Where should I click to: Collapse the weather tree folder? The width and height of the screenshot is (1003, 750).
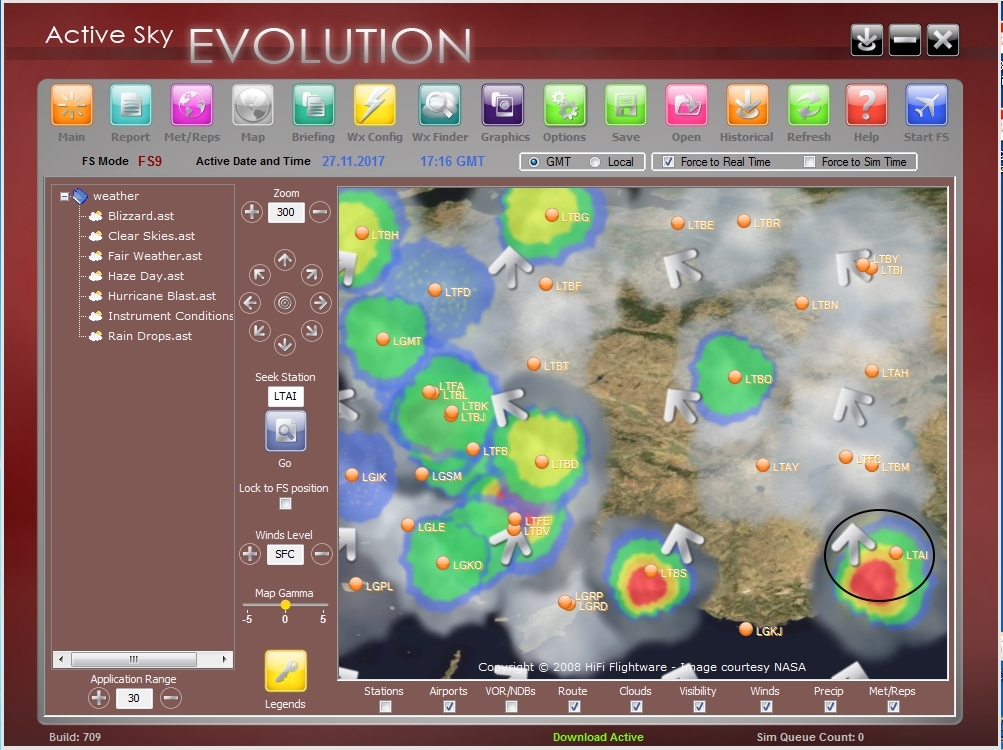click(64, 196)
